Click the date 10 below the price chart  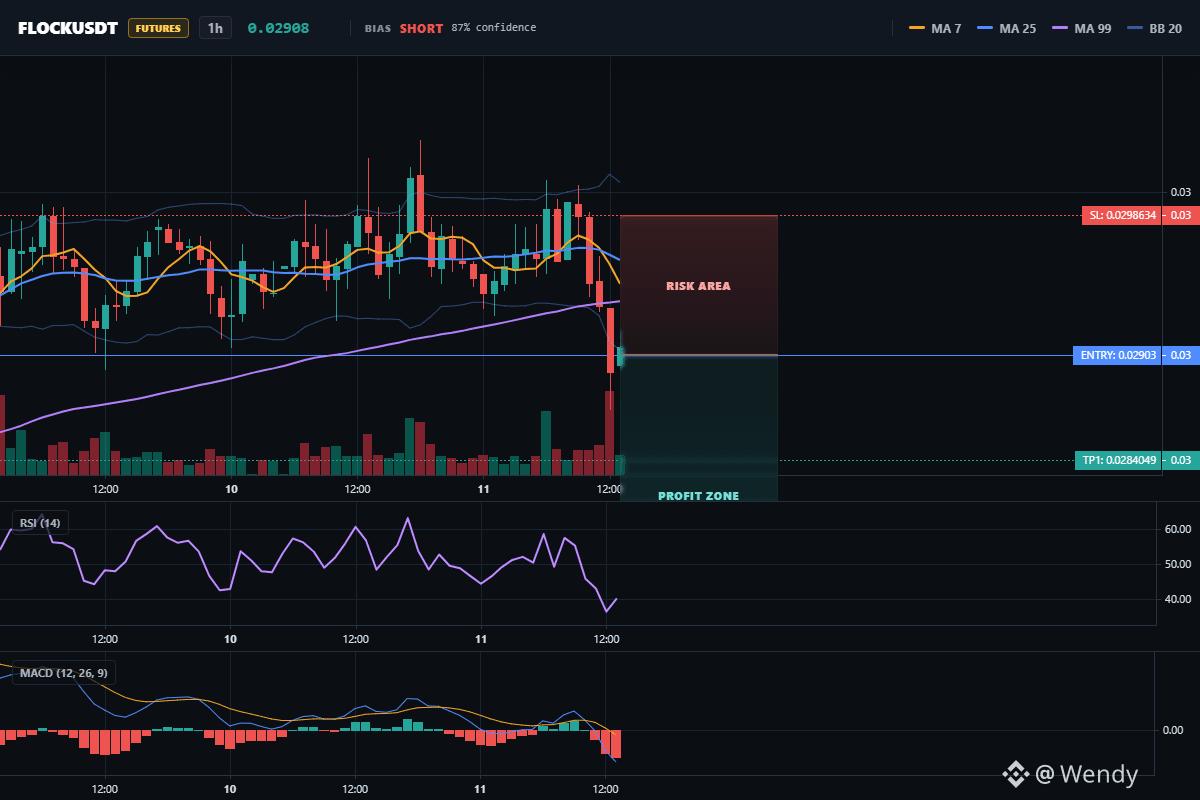pos(231,489)
